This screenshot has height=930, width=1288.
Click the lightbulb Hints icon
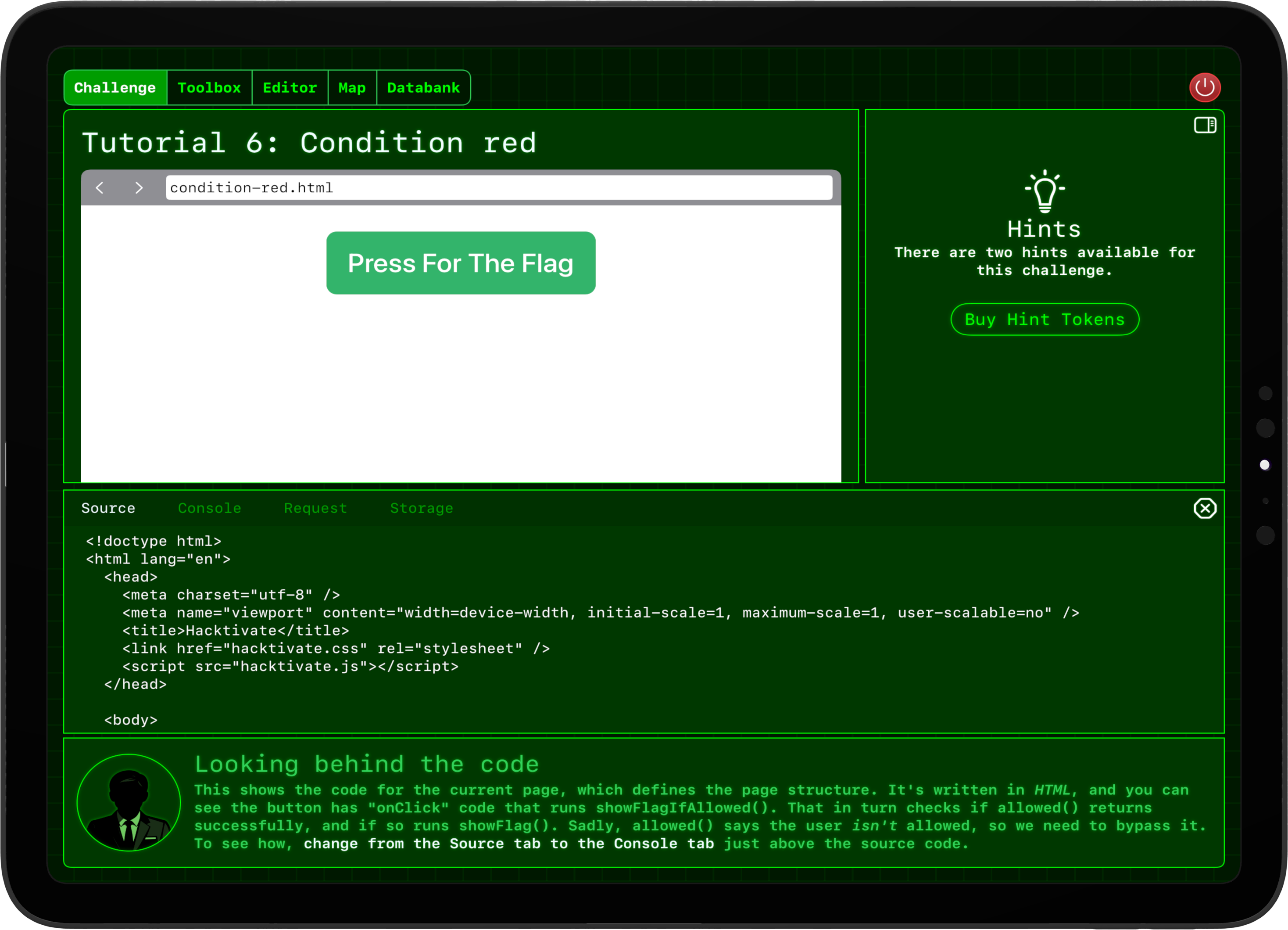point(1045,191)
